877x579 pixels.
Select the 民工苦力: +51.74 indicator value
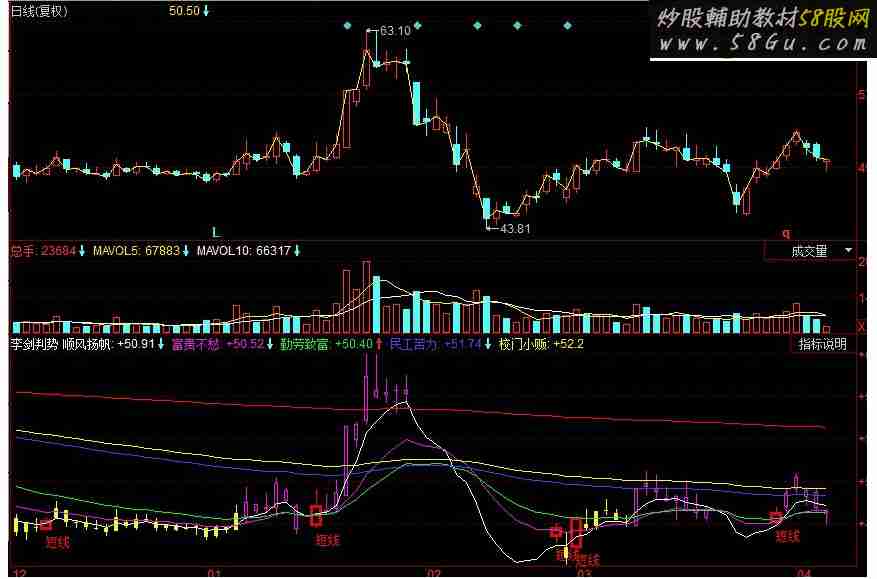[435, 344]
